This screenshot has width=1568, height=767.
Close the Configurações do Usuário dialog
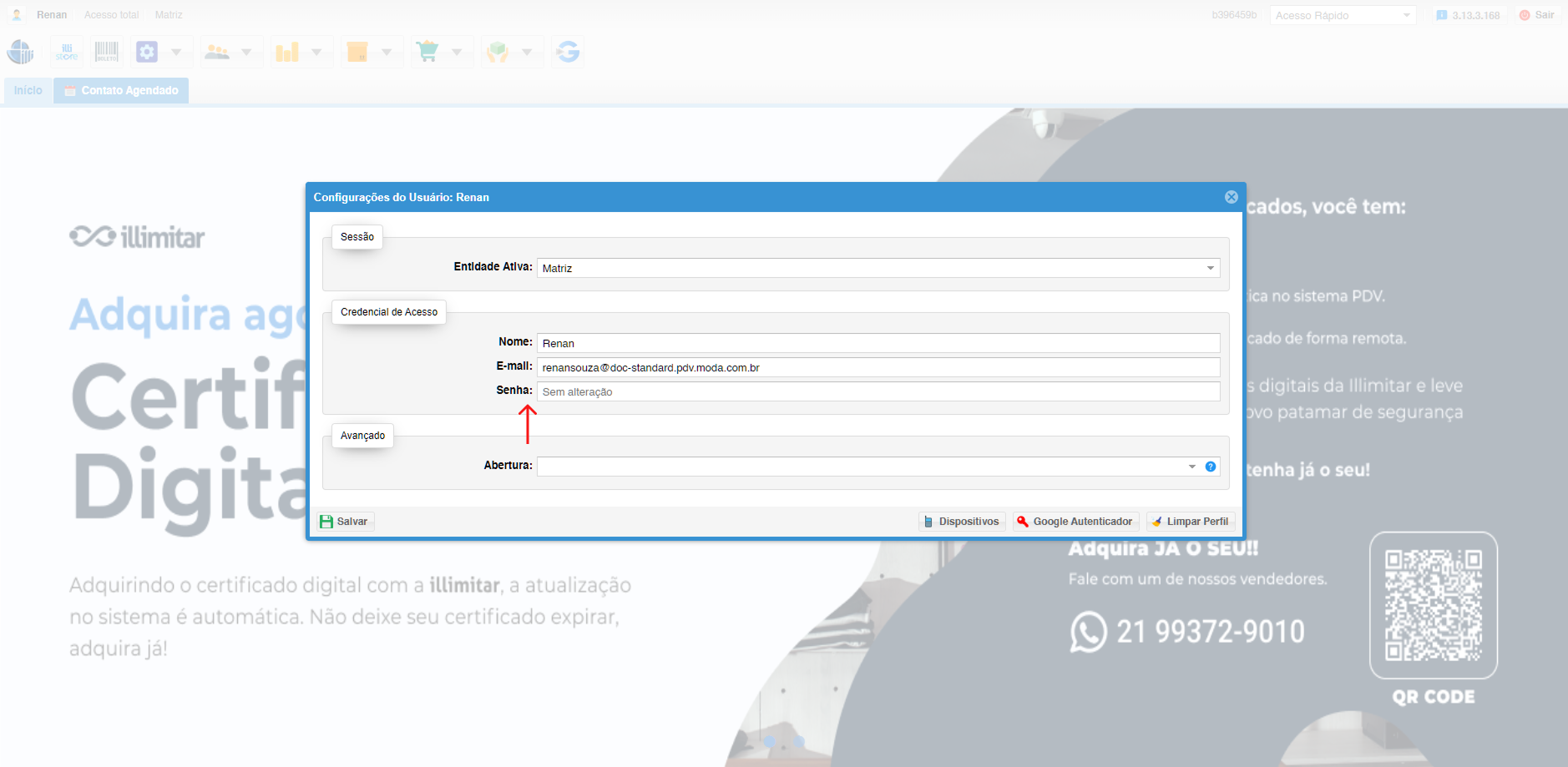1231,197
